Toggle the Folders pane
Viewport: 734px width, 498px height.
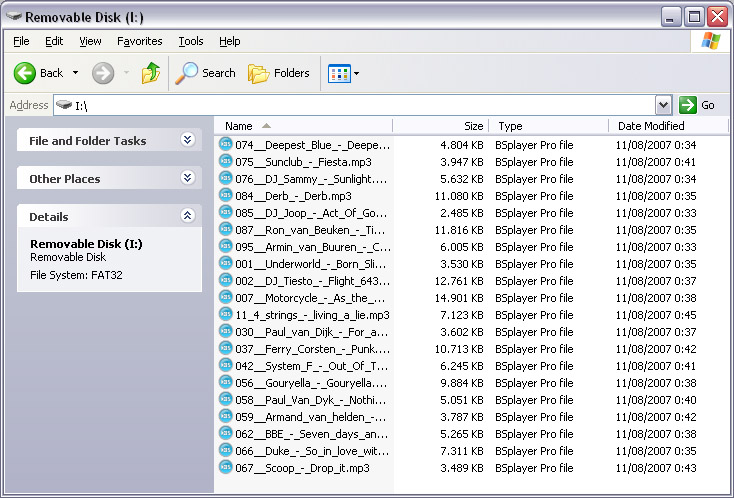(279, 73)
